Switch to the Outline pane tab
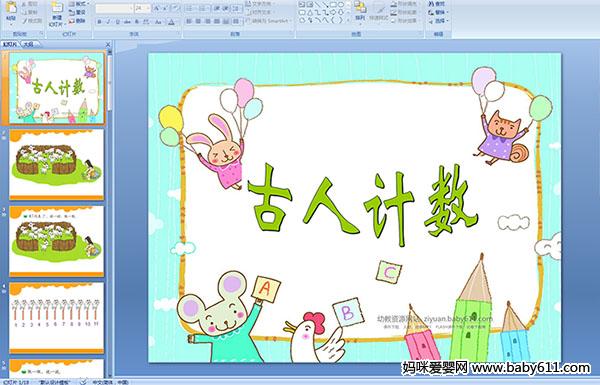Viewport: 600px width, 385px height. click(28, 44)
